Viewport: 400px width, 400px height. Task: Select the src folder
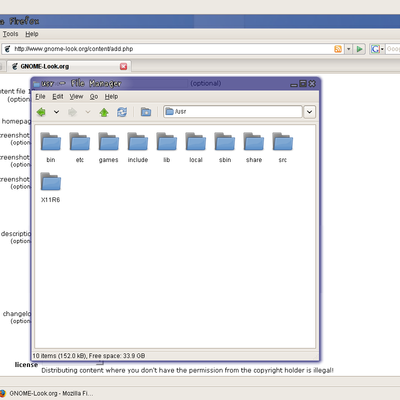[x=283, y=147]
